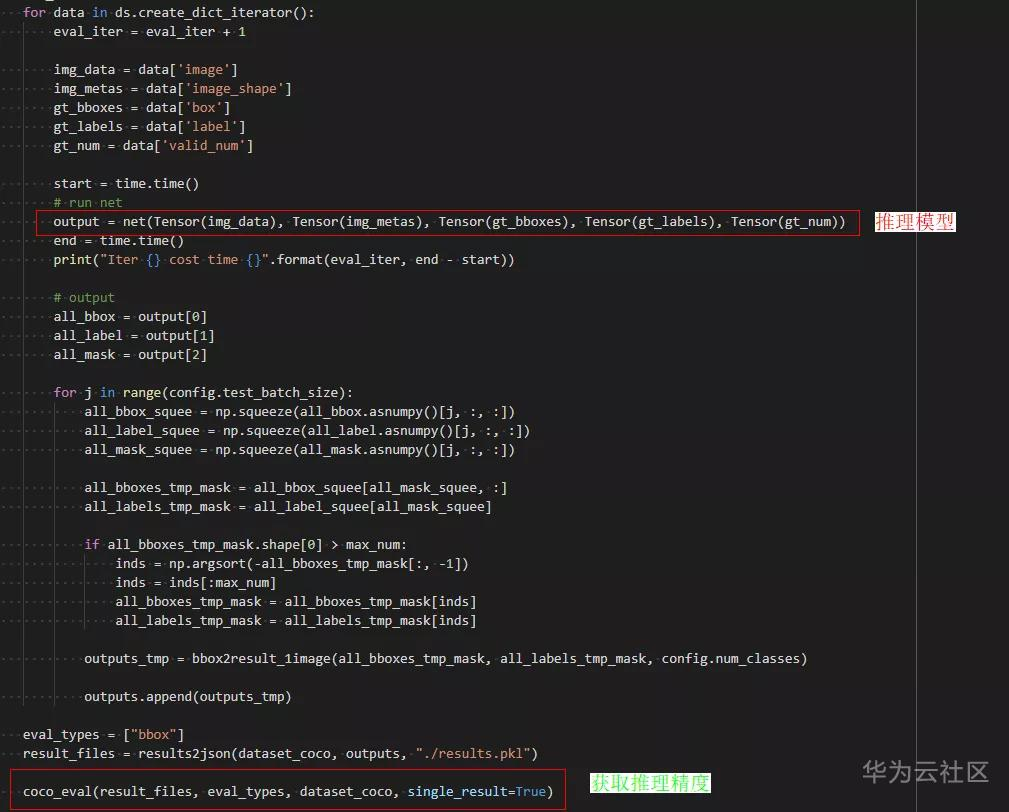Click the line 'all_mask = output[2]'
The height and width of the screenshot is (812, 1009).
coord(130,355)
